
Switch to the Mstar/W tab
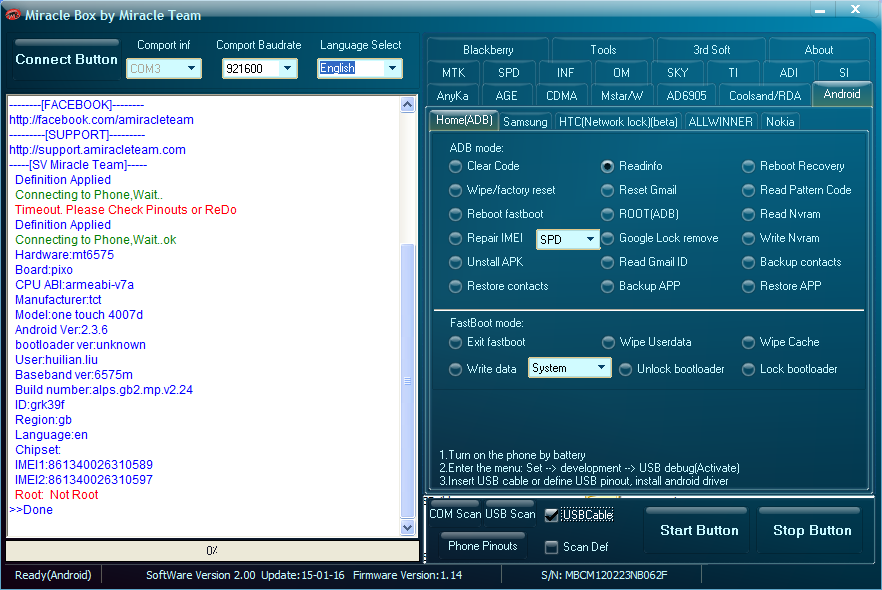pyautogui.click(x=622, y=96)
